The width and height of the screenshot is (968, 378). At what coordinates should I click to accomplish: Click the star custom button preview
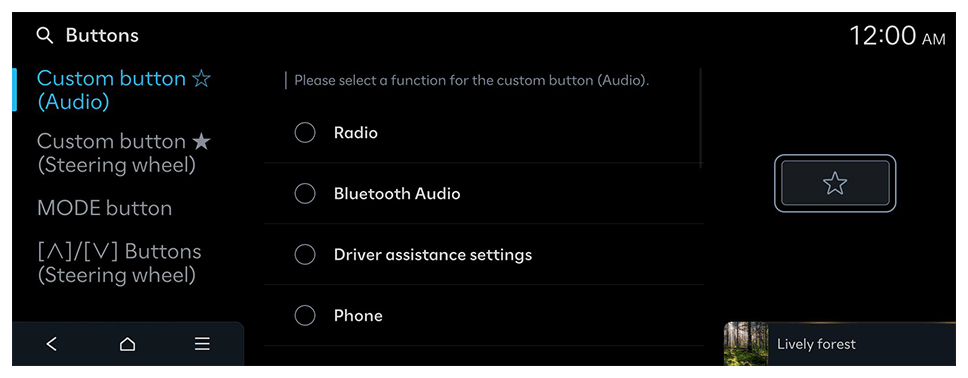point(835,183)
